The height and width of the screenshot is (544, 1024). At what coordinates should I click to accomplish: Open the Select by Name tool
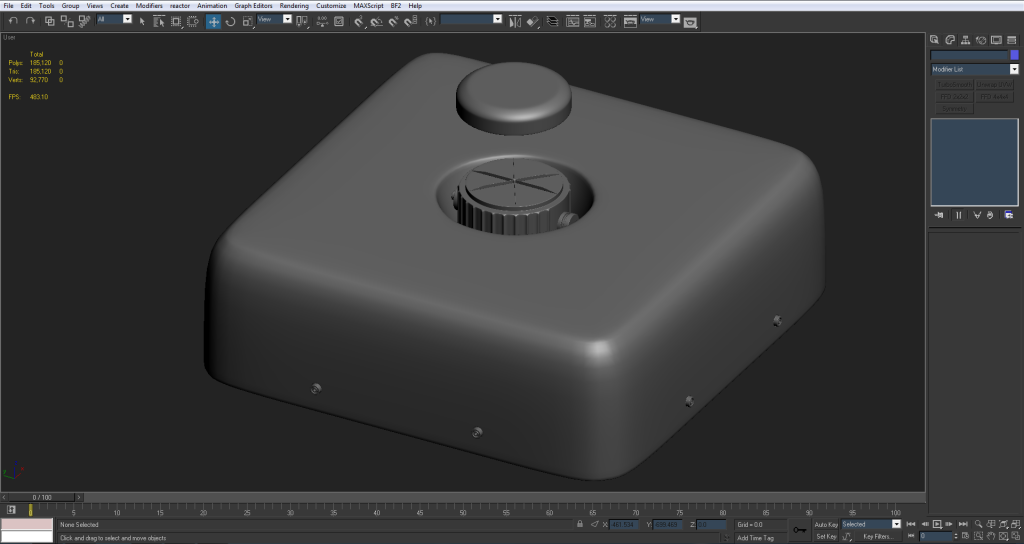tap(159, 21)
